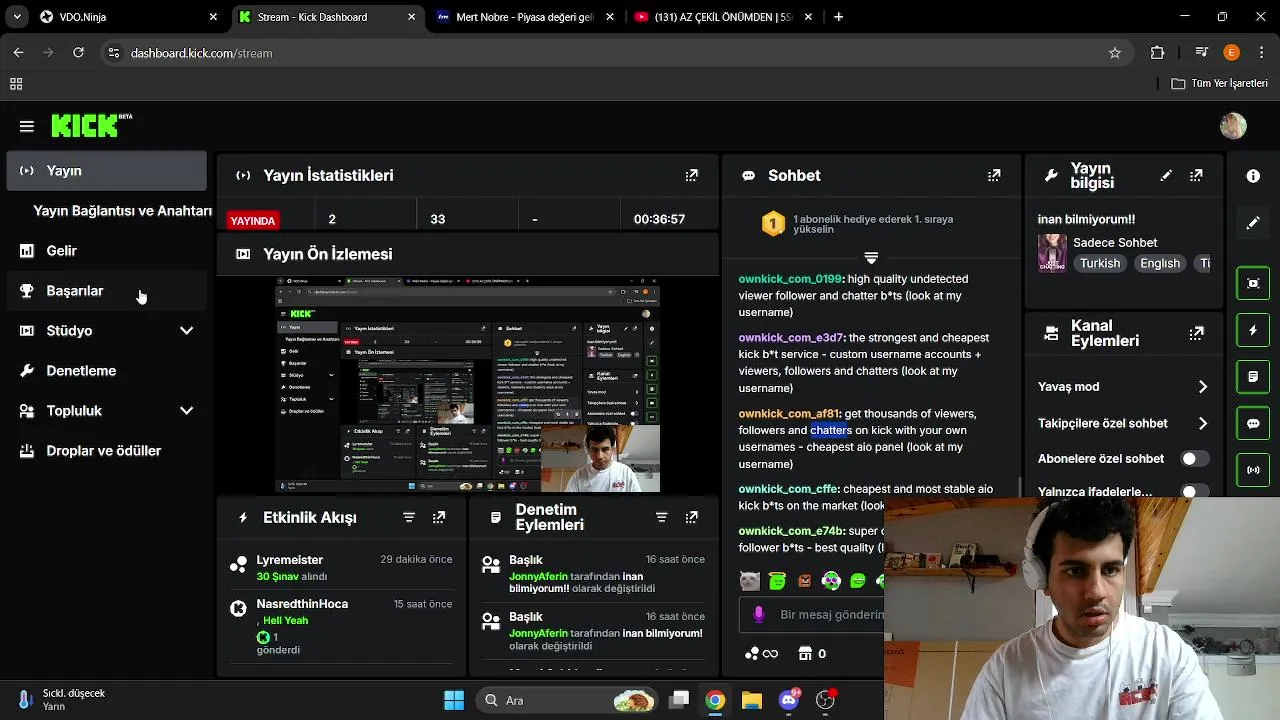The image size is (1280, 720).
Task: Open File Explorer from the taskbar
Action: pos(752,700)
